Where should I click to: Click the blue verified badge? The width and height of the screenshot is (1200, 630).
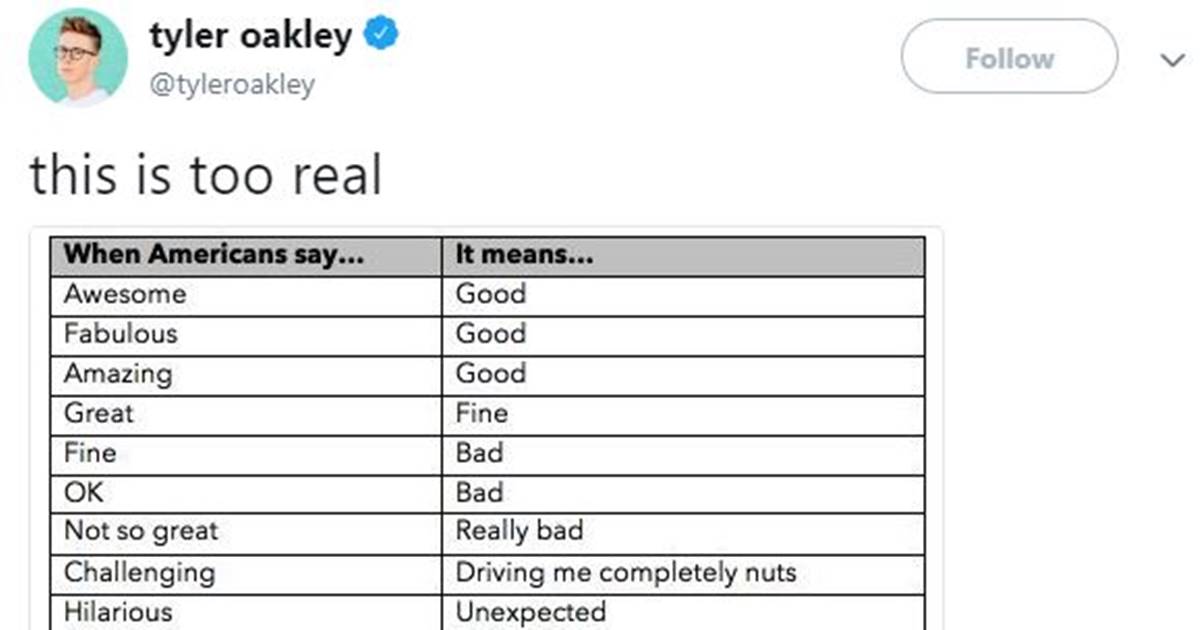[x=383, y=36]
